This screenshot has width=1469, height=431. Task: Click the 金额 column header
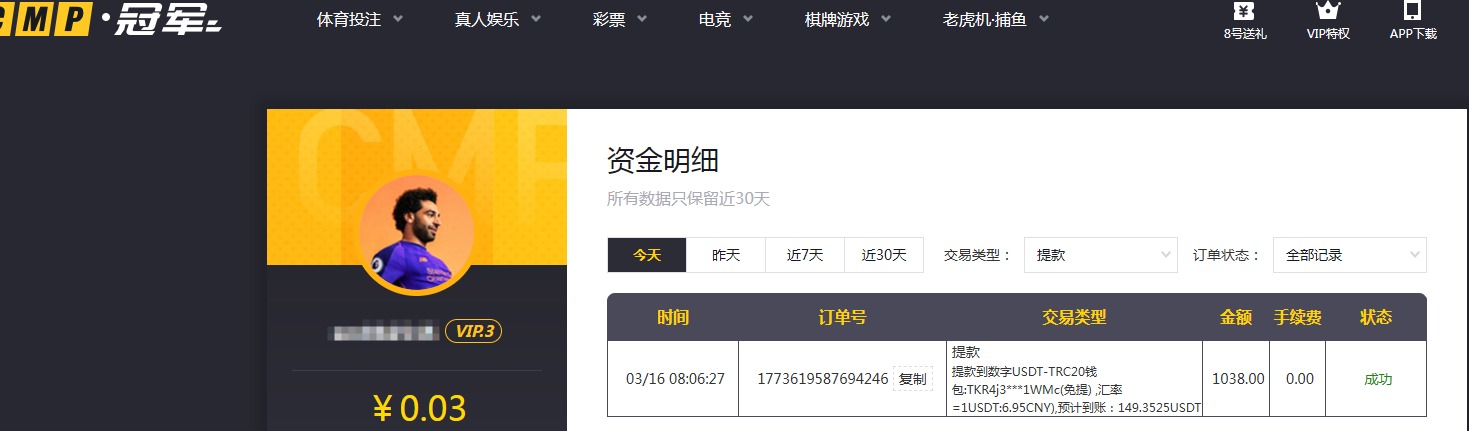1236,317
